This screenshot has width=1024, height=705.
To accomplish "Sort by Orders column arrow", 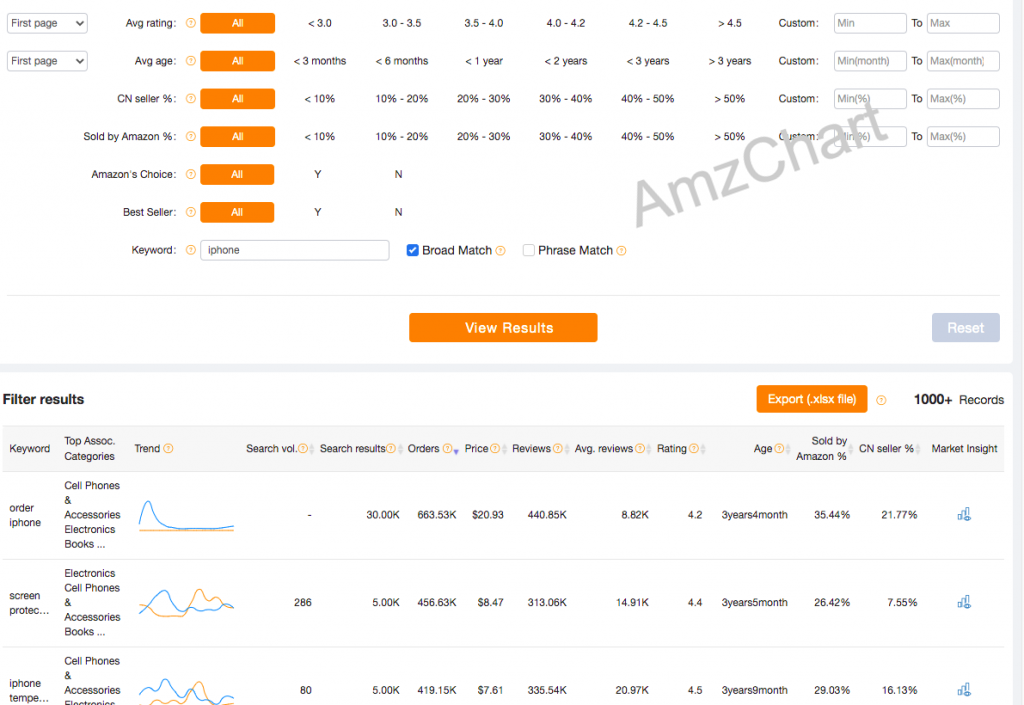I will click(x=456, y=450).
